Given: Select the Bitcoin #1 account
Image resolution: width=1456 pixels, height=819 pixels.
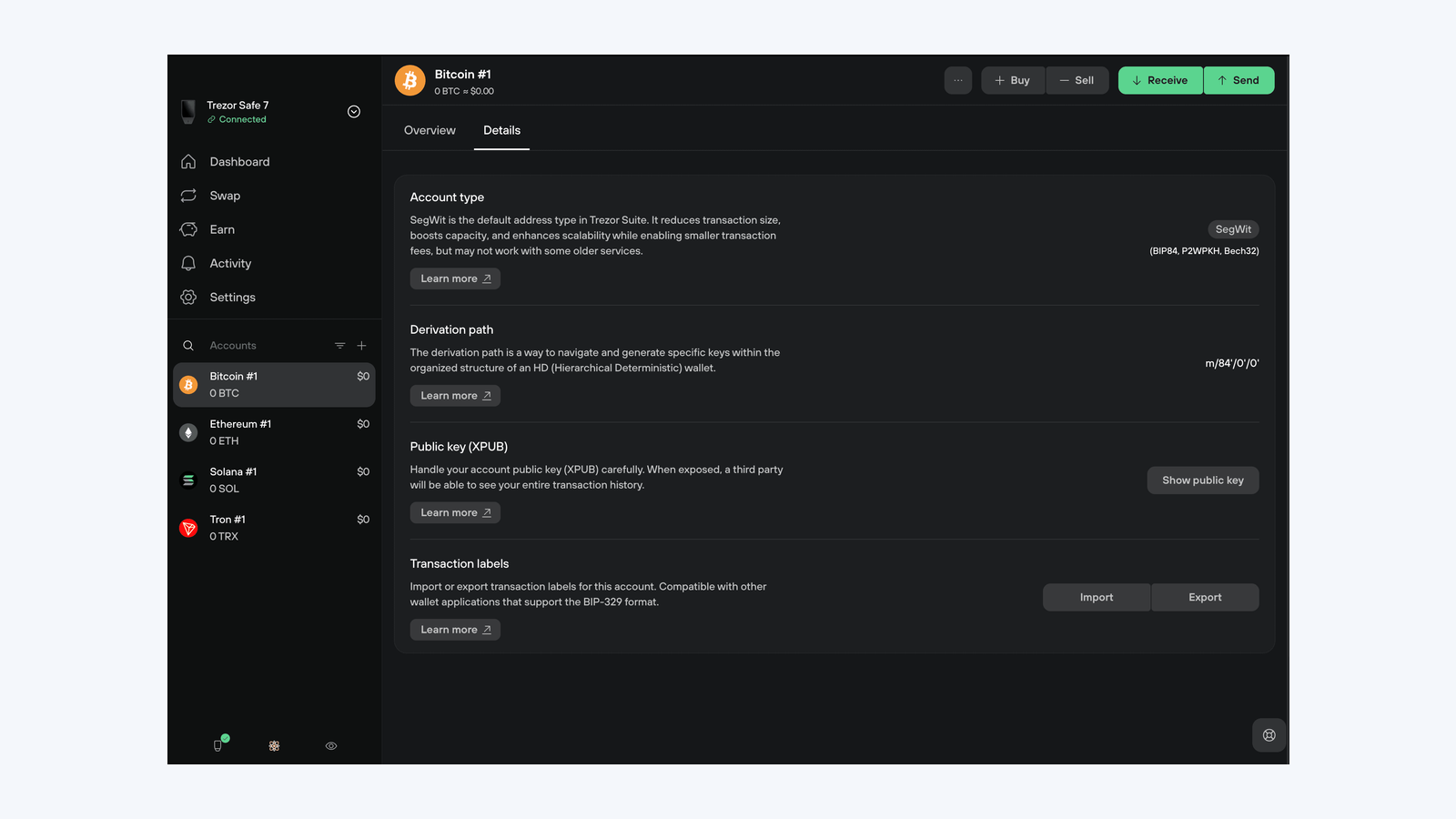Looking at the screenshot, I should 274,385.
